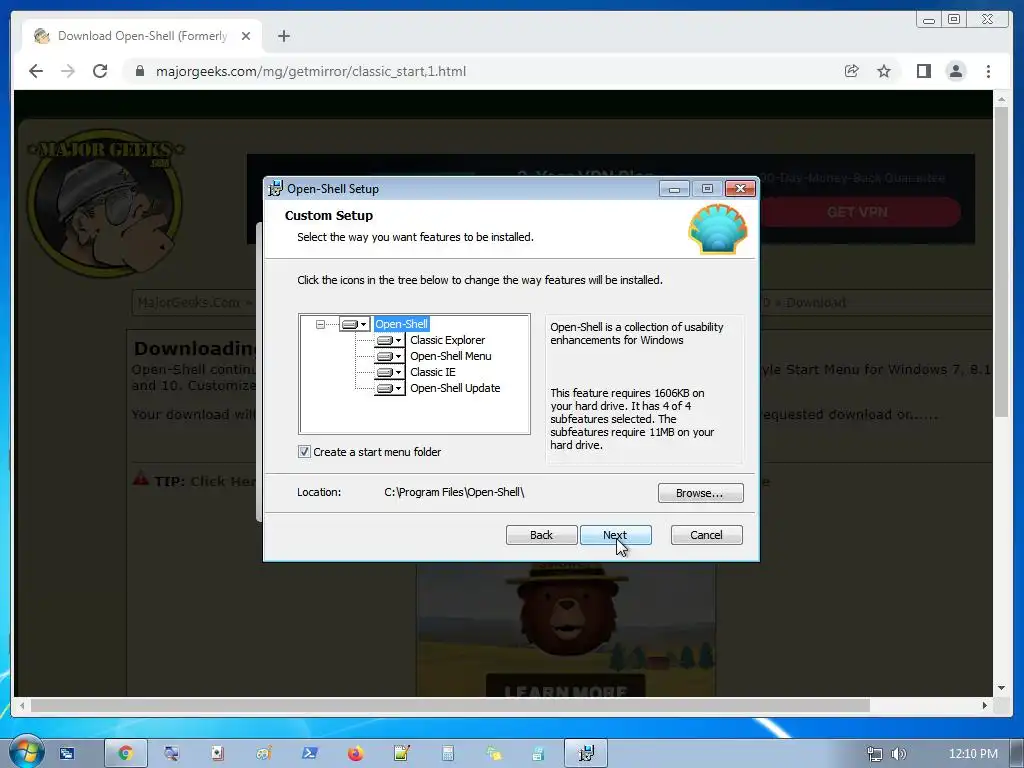
Task: Open Open-Shell Menu feature install dropdown
Action: pyautogui.click(x=390, y=357)
